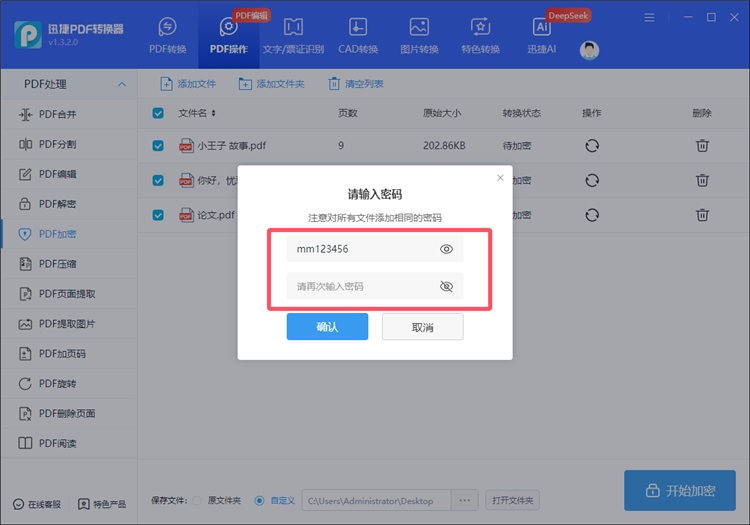Image resolution: width=750 pixels, height=525 pixels.
Task: Delete 小王子 故事.pdf with trash icon
Action: 702,146
